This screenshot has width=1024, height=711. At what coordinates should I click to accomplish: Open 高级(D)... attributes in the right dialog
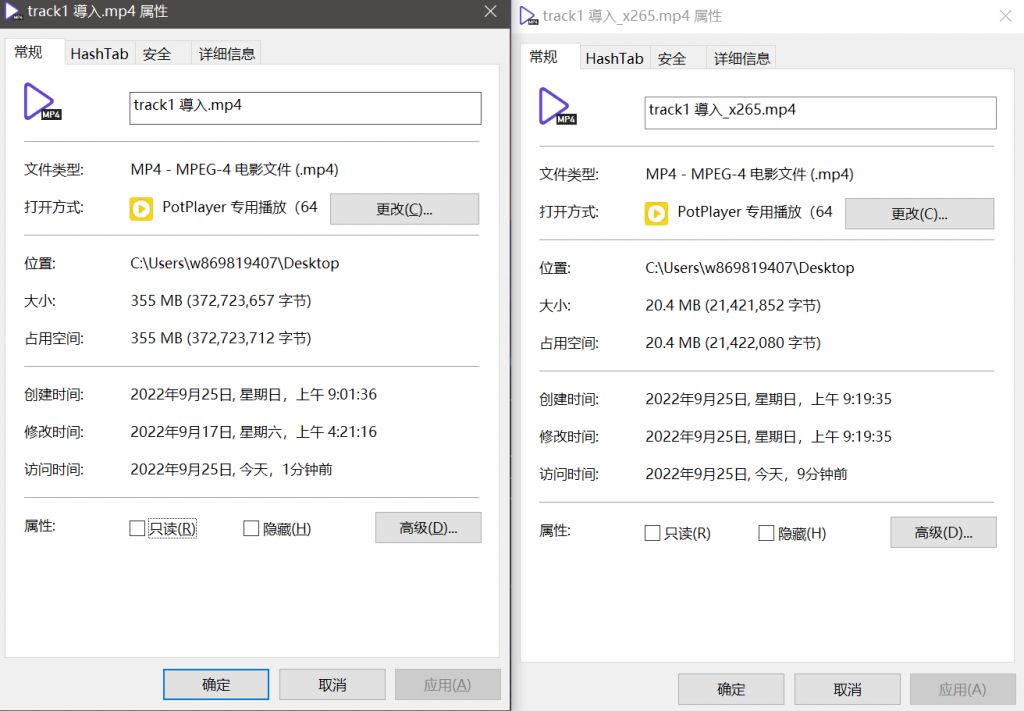click(x=943, y=532)
